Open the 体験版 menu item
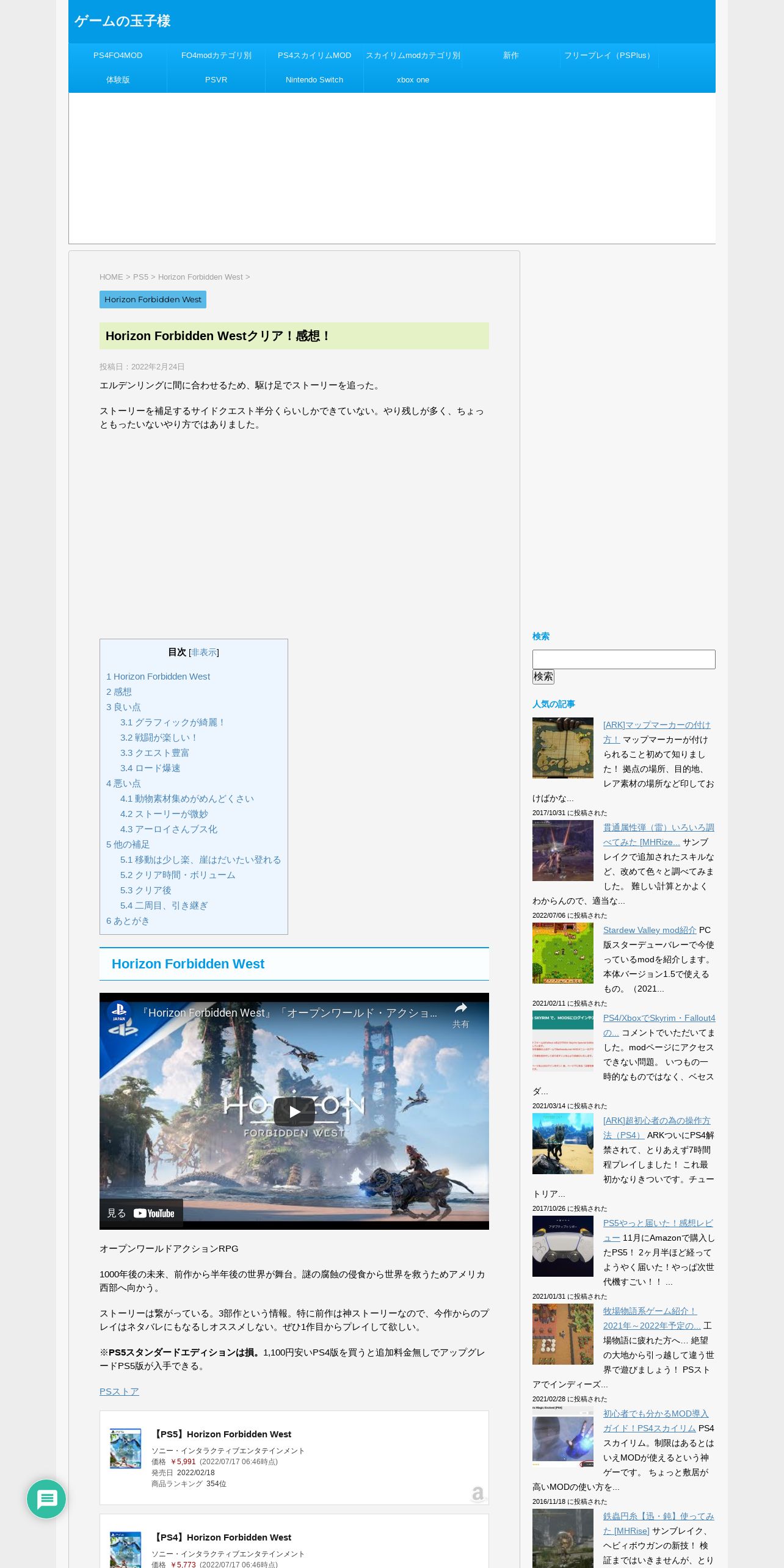The image size is (784, 1568). tap(118, 80)
